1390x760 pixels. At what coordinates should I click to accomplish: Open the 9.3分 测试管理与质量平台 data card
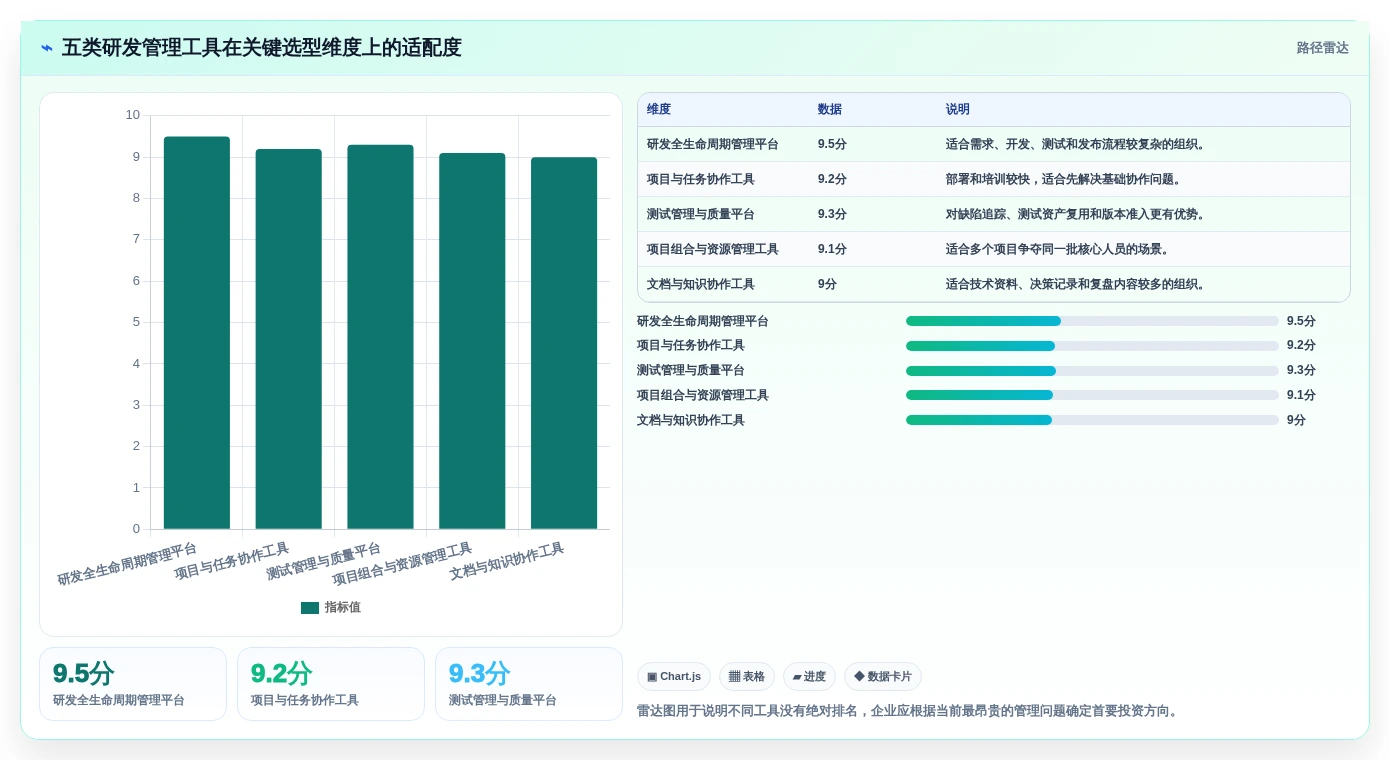point(529,684)
